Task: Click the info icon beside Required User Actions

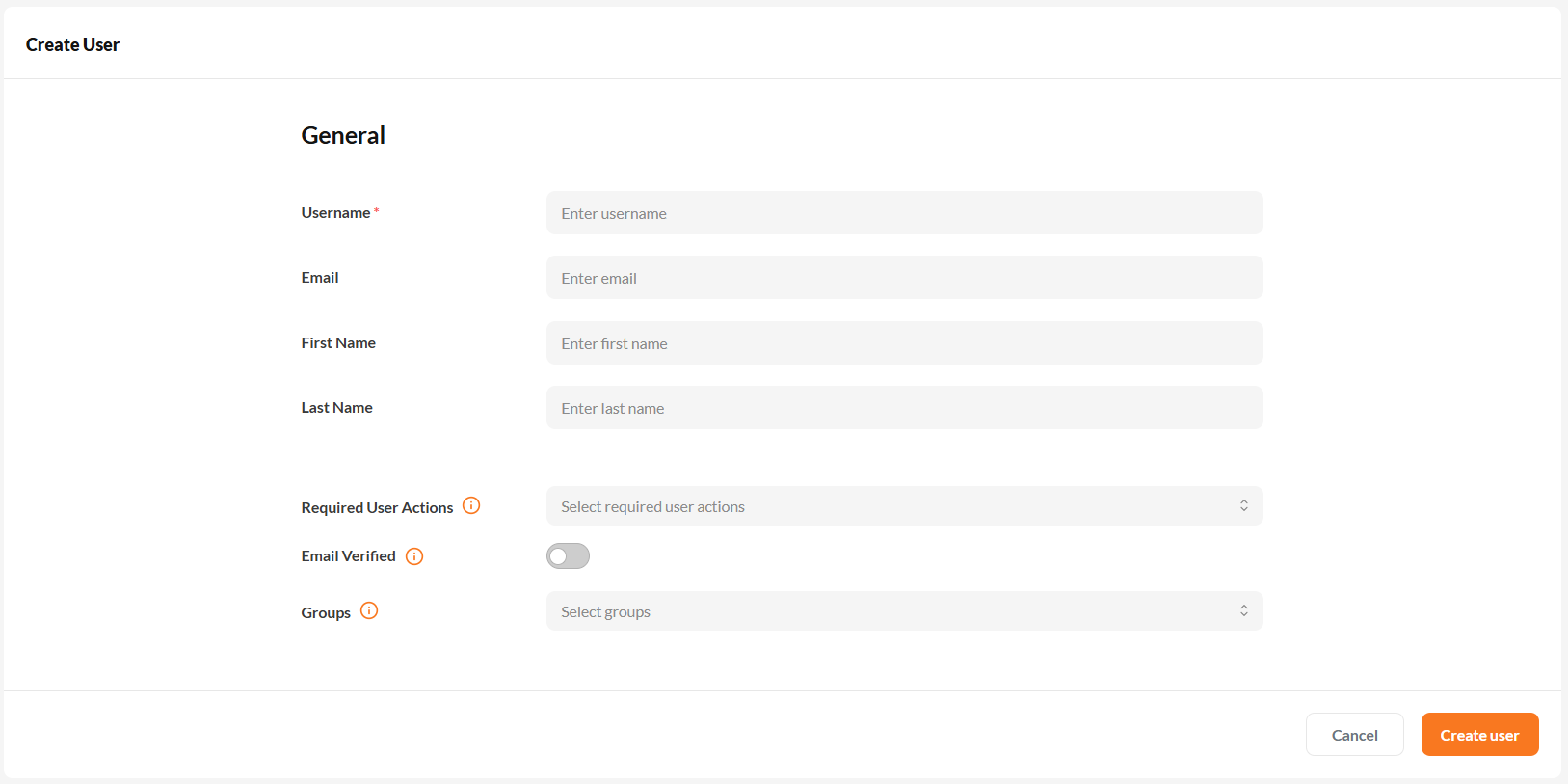Action: point(471,505)
